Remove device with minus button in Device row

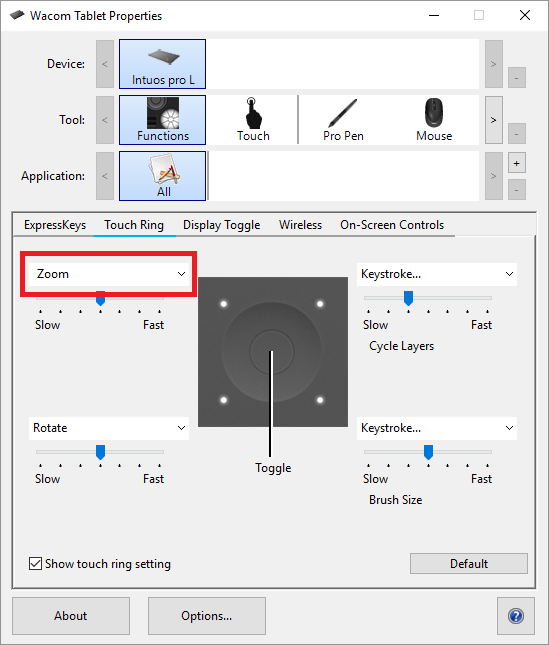point(517,78)
